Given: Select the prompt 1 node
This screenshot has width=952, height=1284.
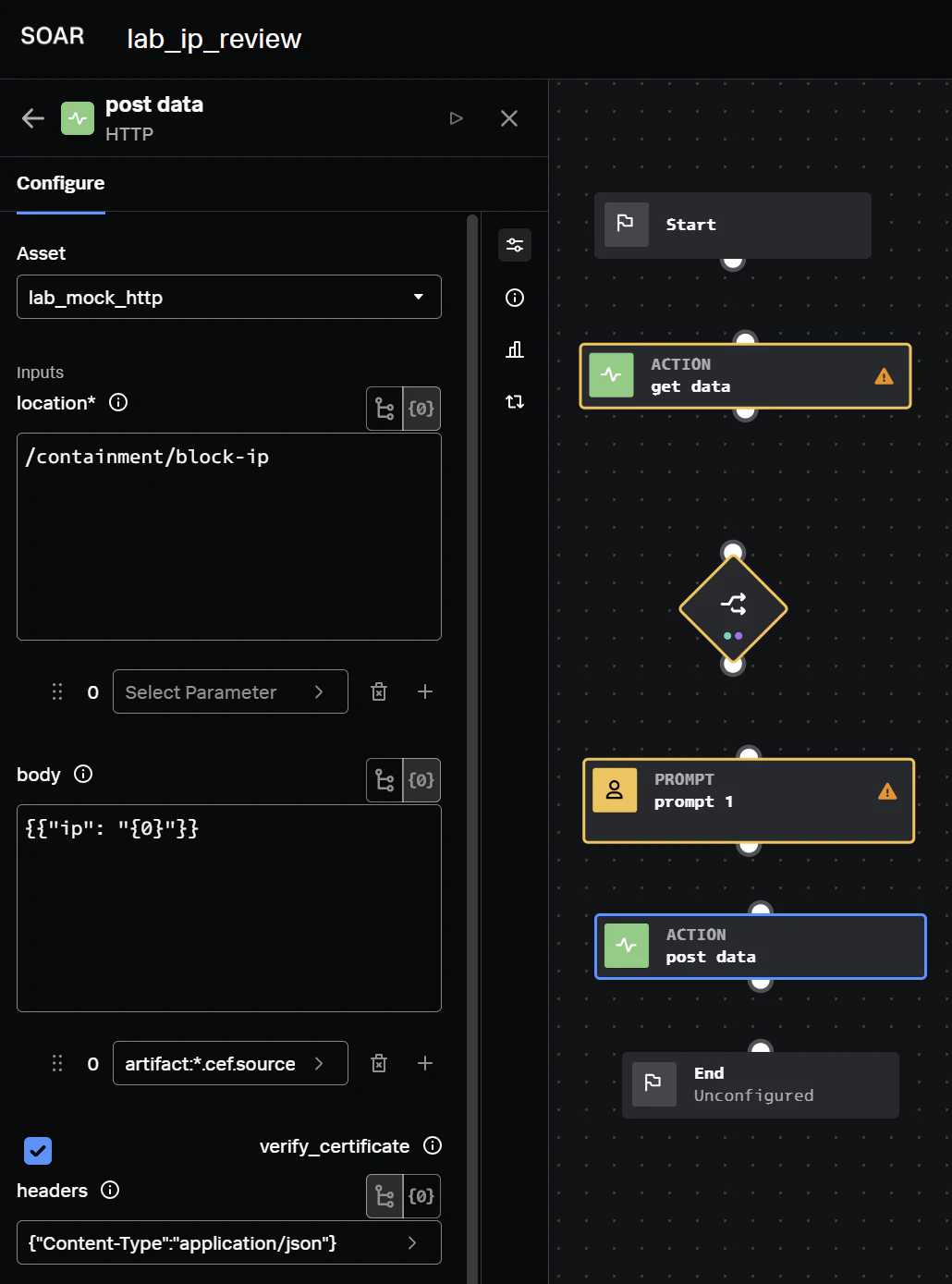Looking at the screenshot, I should tap(749, 801).
